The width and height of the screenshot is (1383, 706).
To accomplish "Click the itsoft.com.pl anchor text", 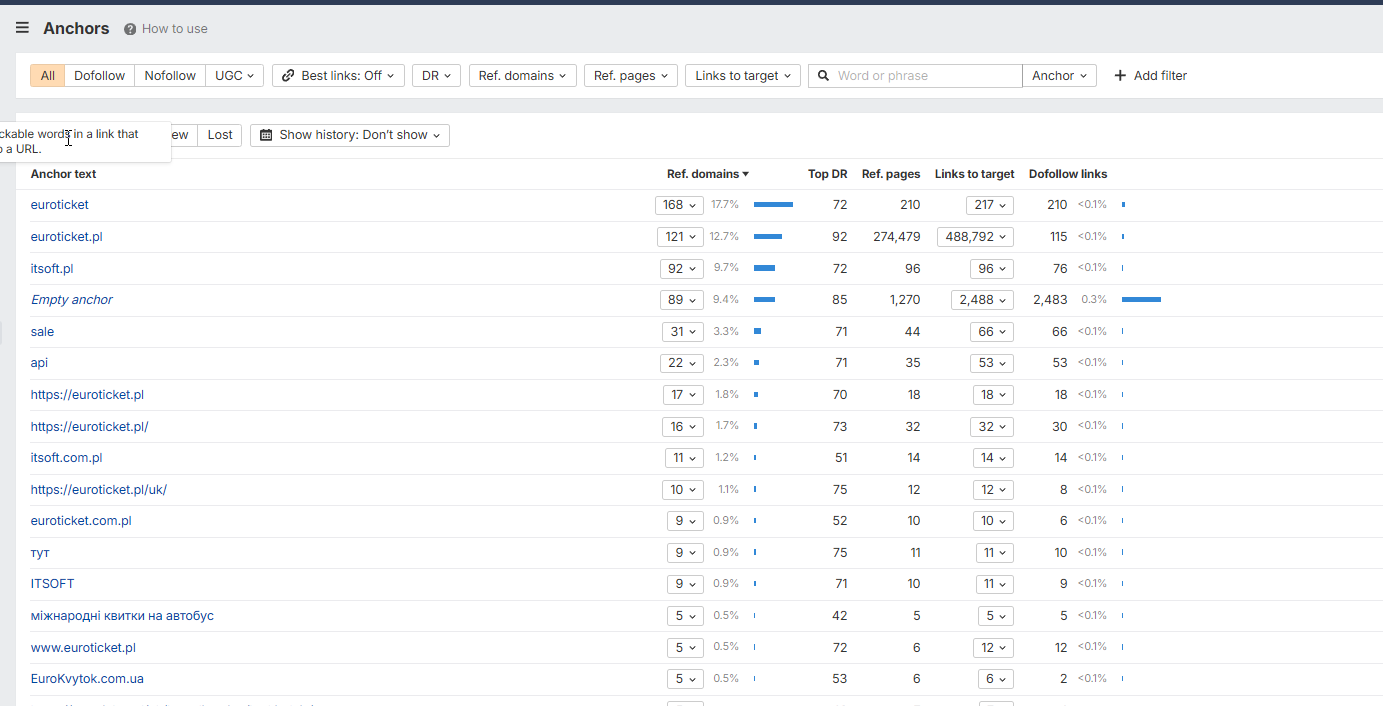I will [x=66, y=458].
